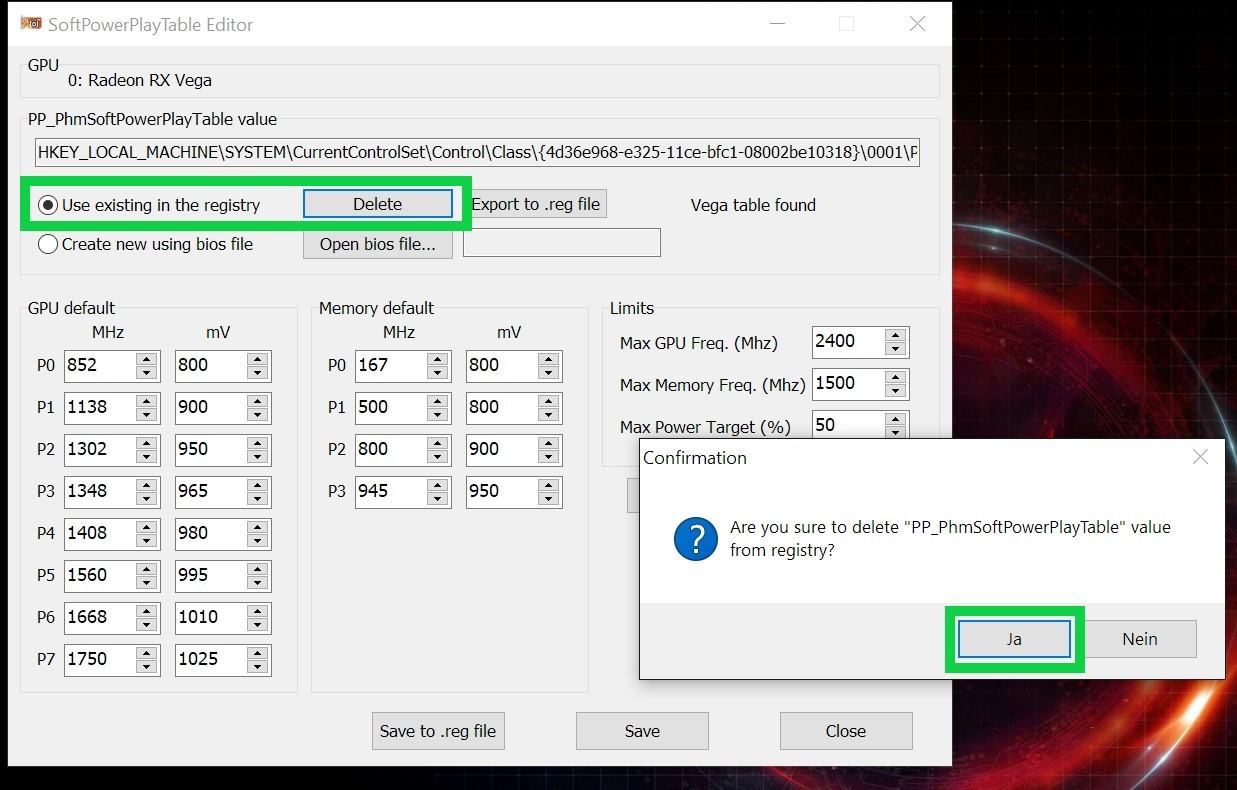This screenshot has height=790, width=1237.
Task: Click 'Export to .reg file' button
Action: tap(536, 204)
